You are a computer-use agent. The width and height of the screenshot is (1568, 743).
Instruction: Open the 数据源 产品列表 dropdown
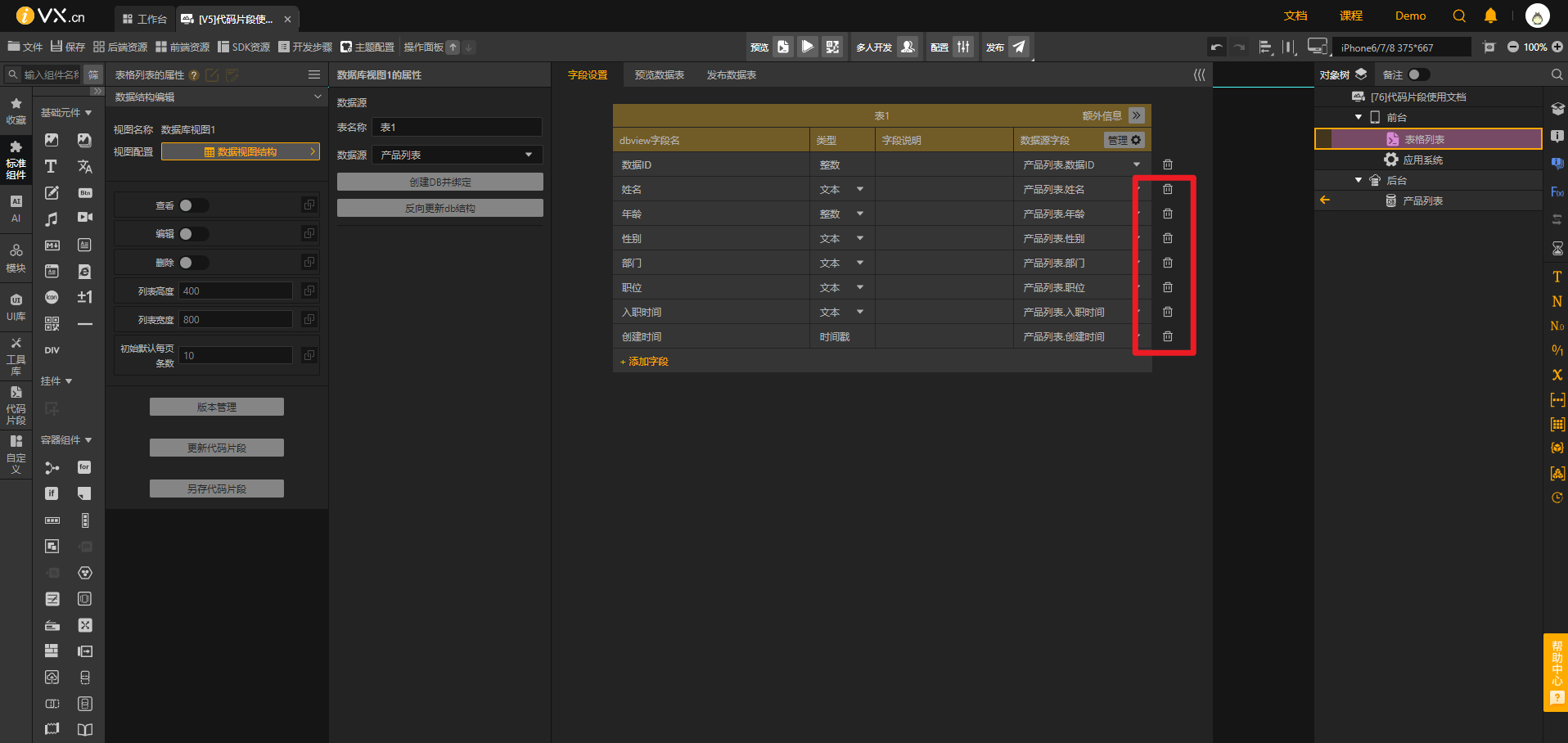pos(457,155)
